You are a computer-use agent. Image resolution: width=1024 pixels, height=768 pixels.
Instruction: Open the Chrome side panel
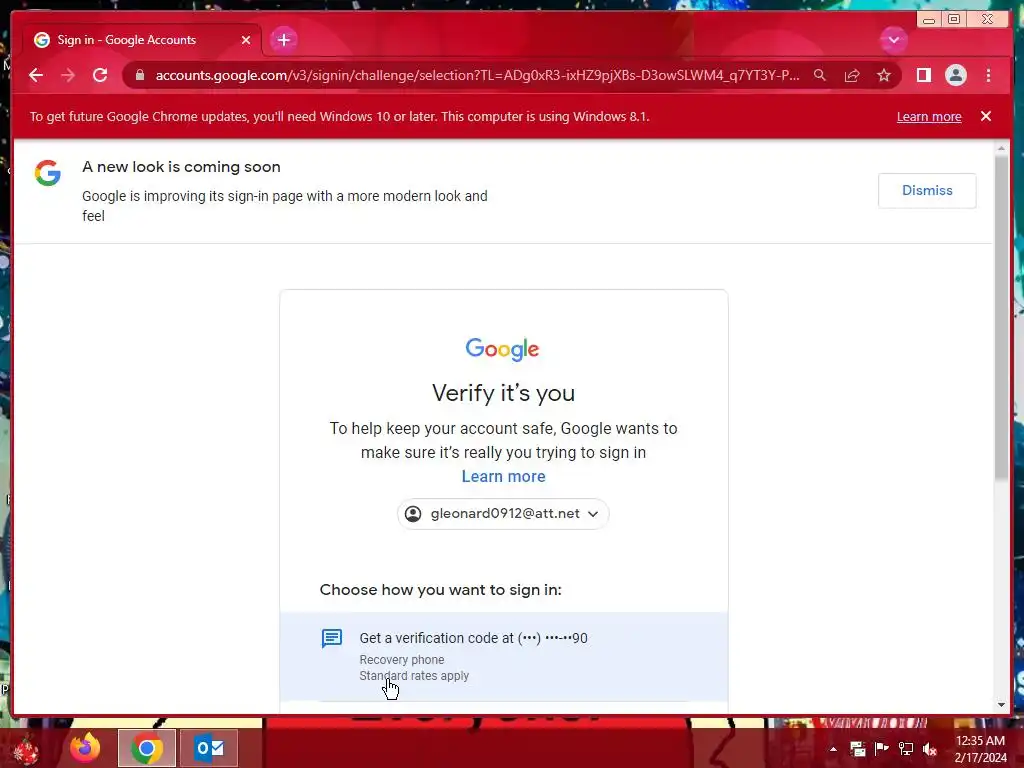(923, 76)
